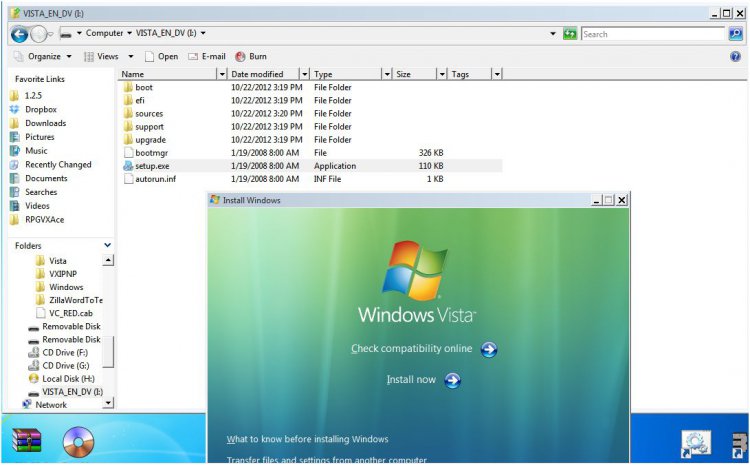Image resolution: width=750 pixels, height=465 pixels.
Task: Click the Forward navigation arrow
Action: (x=39, y=34)
